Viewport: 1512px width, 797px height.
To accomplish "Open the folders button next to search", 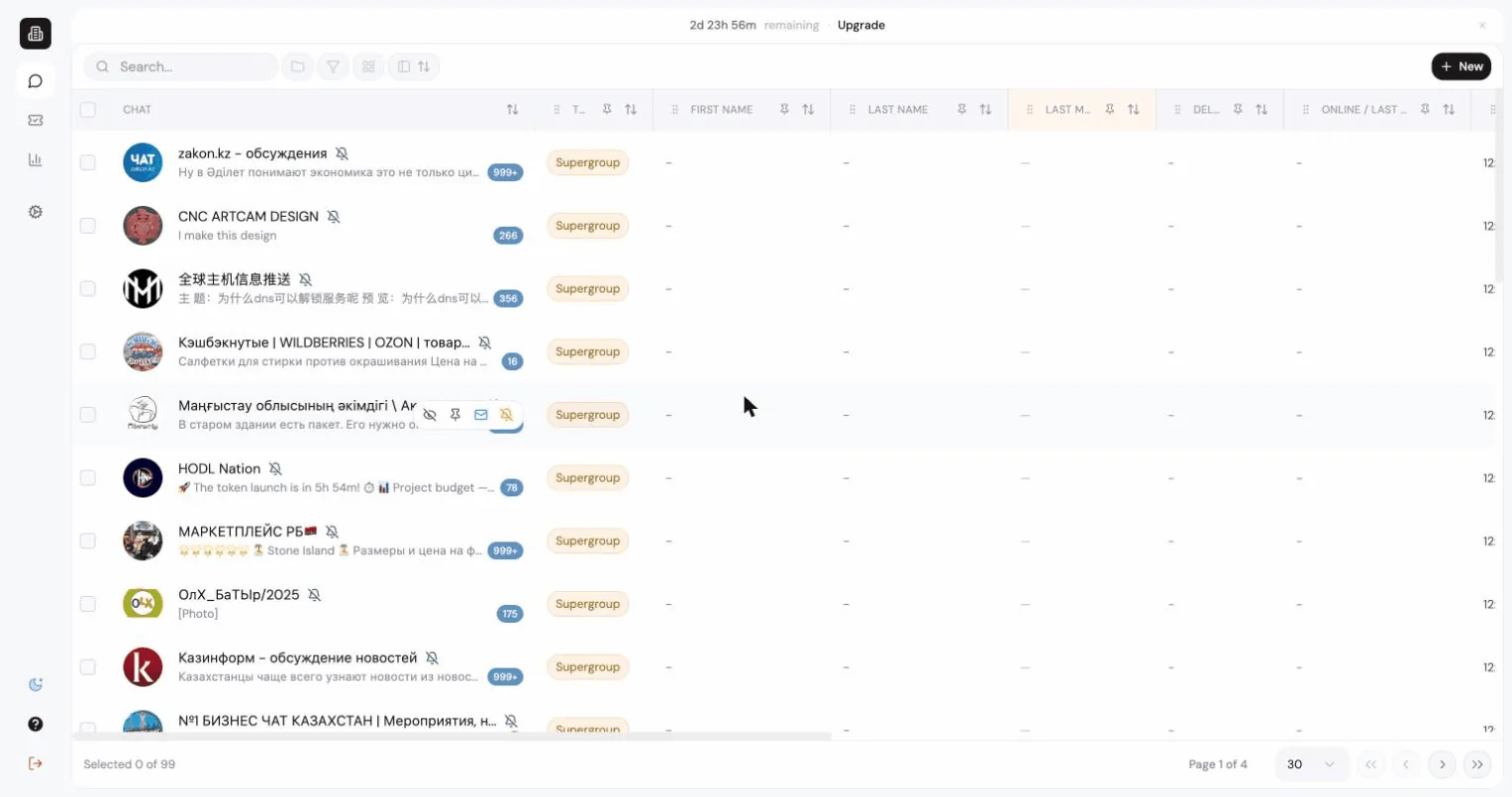I will pyautogui.click(x=297, y=66).
